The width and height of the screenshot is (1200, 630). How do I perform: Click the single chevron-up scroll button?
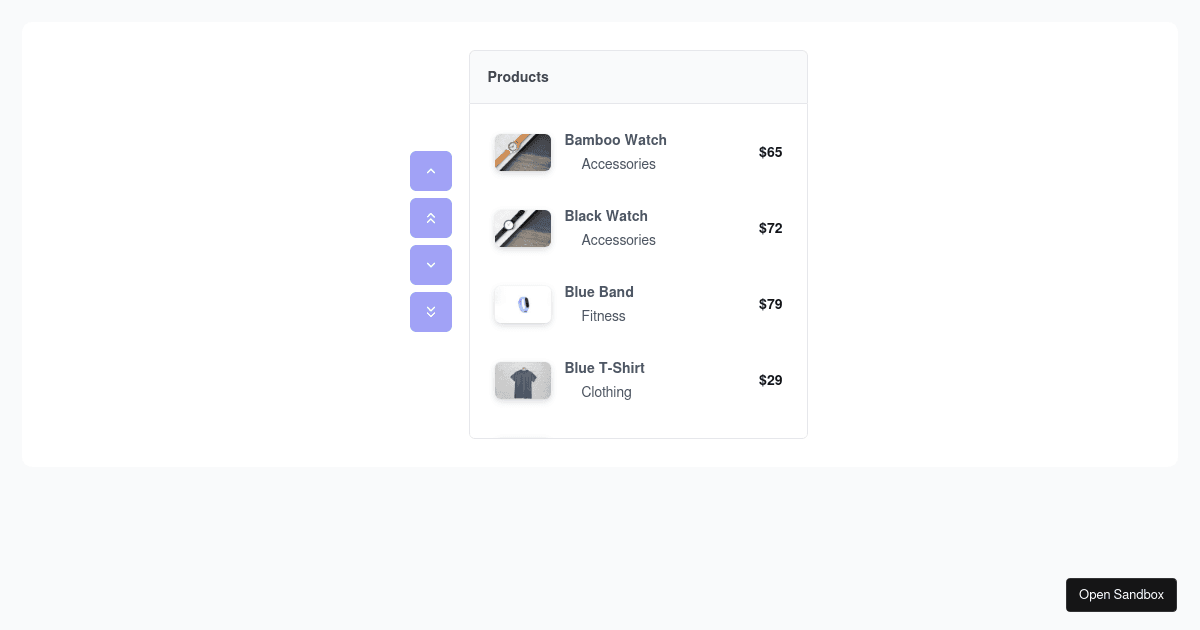[430, 171]
